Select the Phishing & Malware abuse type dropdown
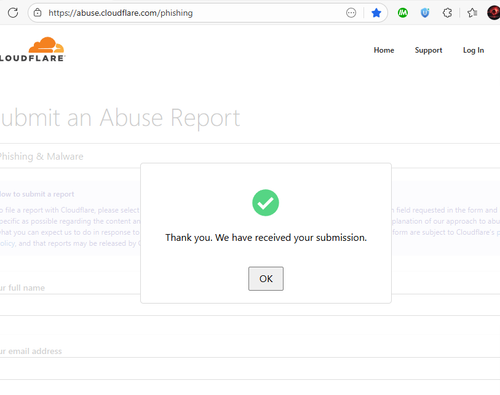500x395 pixels. [x=250, y=156]
